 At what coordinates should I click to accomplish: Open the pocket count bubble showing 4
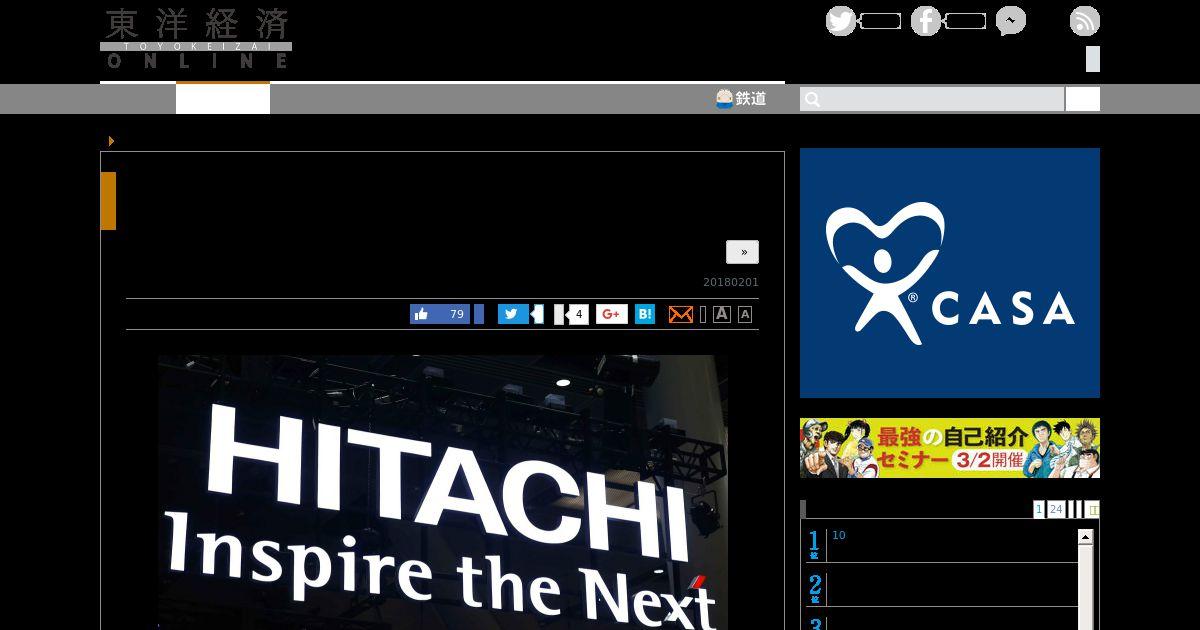[577, 314]
